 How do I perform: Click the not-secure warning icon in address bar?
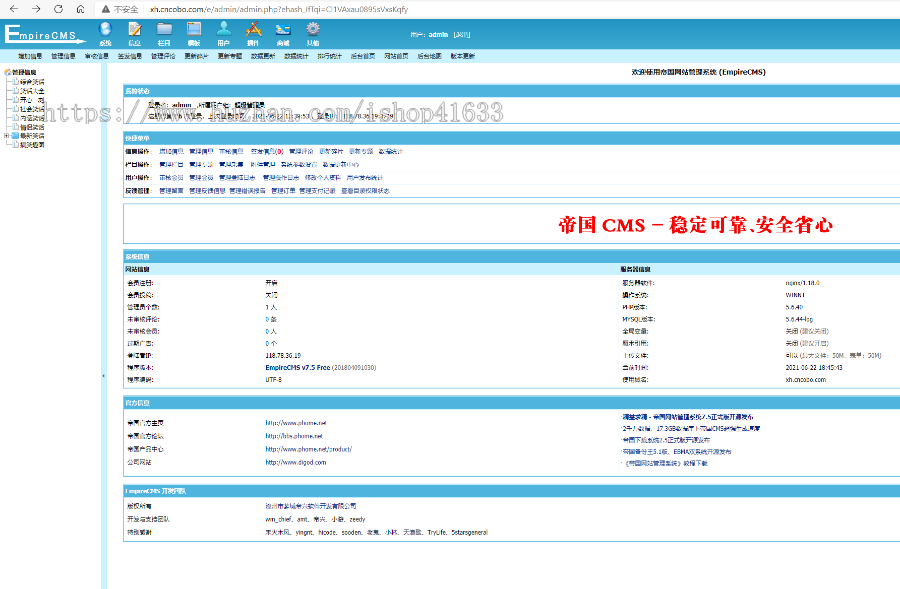106,9
